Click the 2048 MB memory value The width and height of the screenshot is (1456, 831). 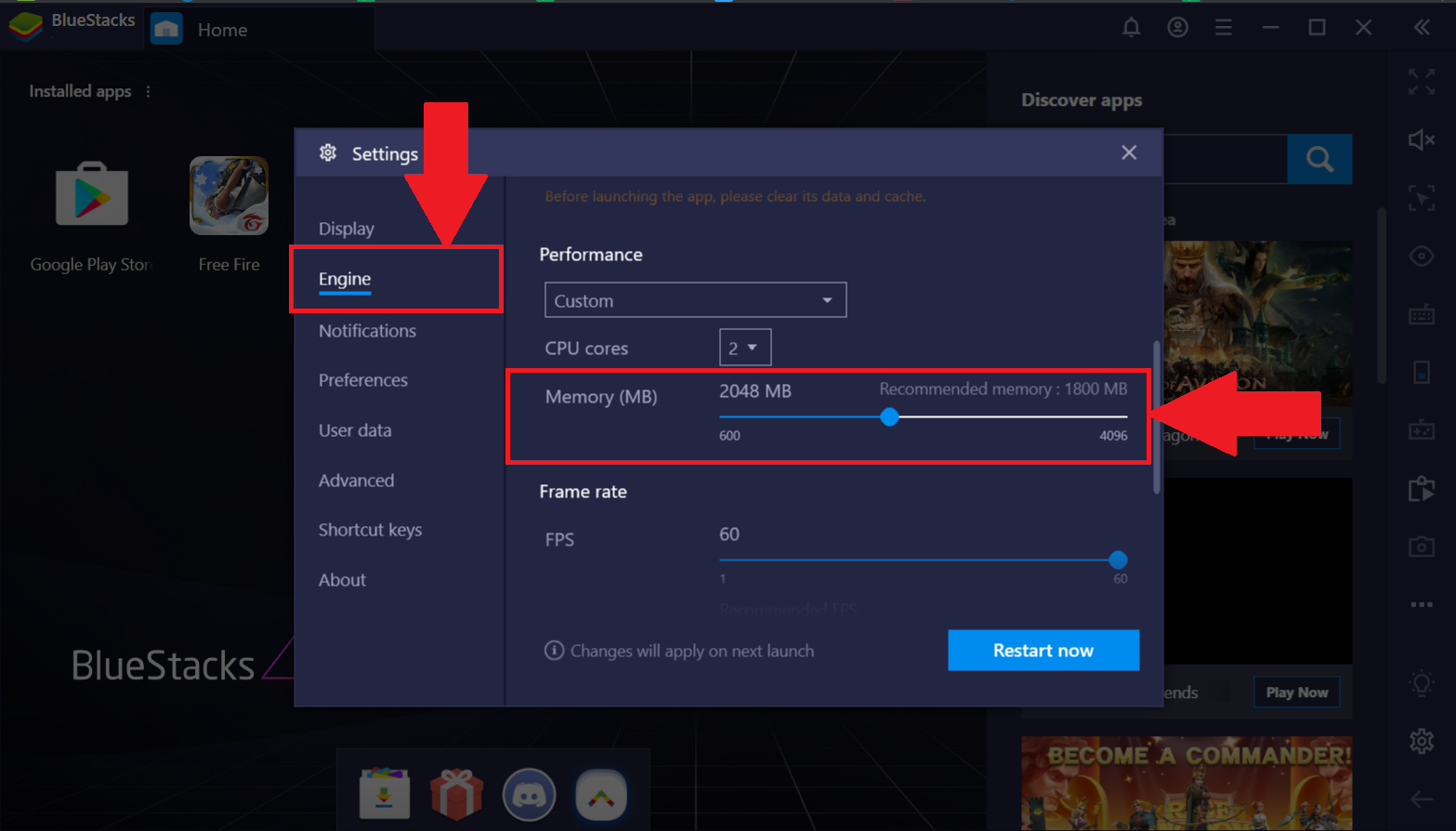click(x=755, y=391)
